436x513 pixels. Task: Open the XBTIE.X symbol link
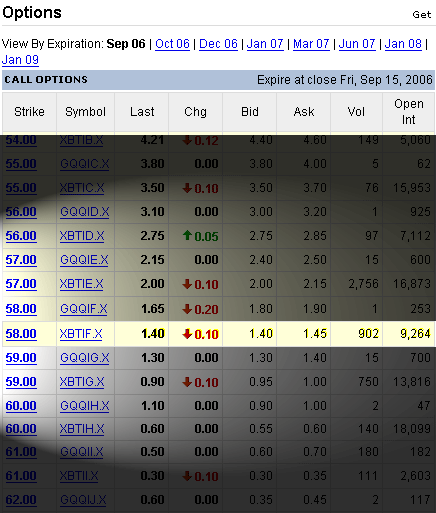82,284
